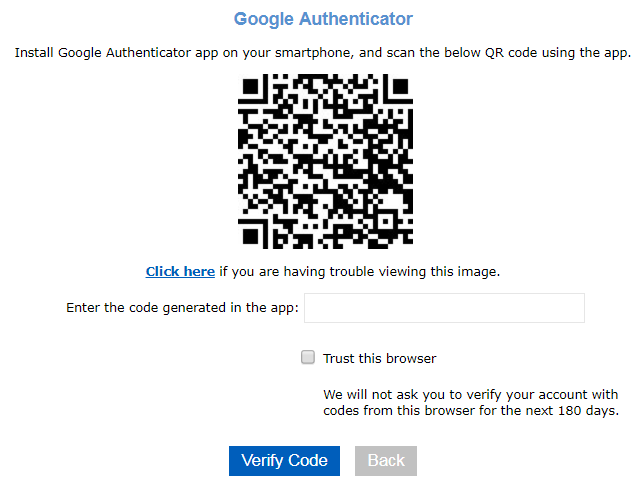635x488 pixels.
Task: Click the "Trust this browser" label text
Action: (x=379, y=358)
